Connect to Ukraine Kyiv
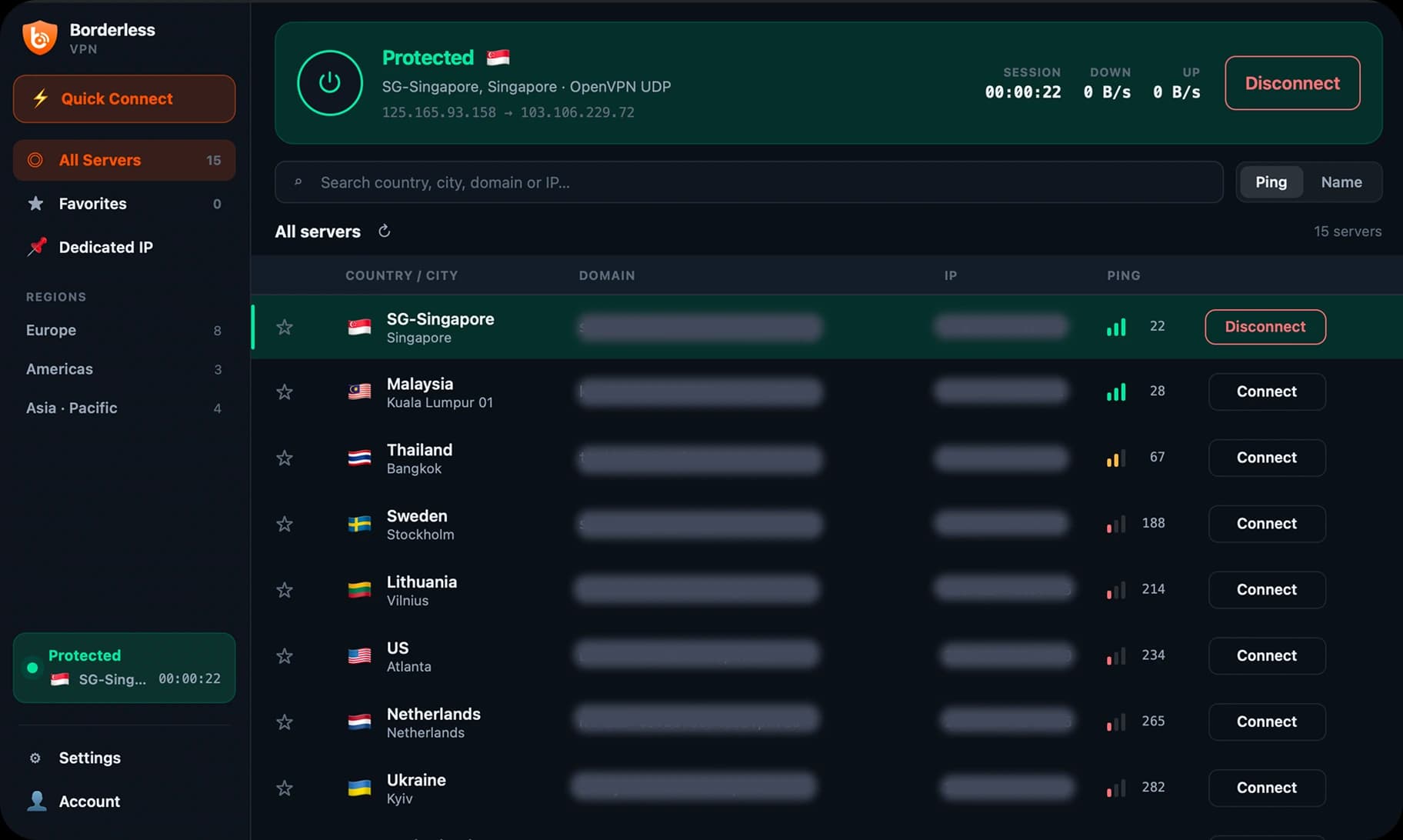This screenshot has height=840, width=1403. [1267, 788]
